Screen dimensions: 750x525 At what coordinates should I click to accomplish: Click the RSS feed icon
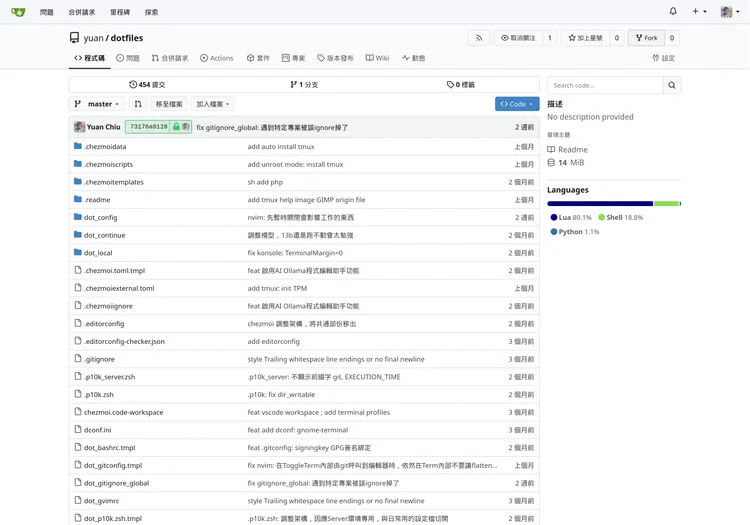479,38
